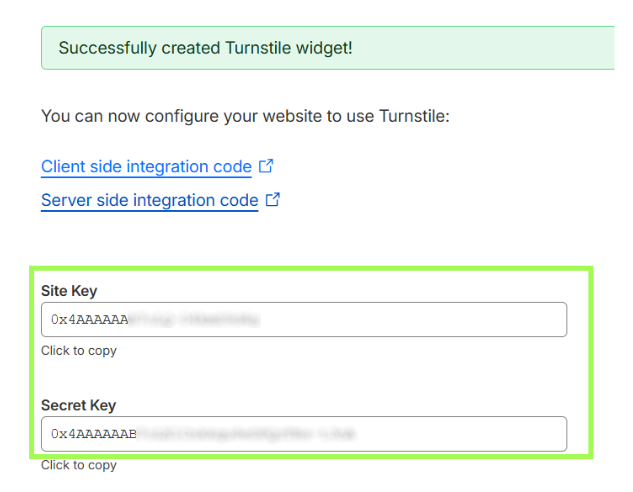Click the 0x4AAAAAAB prefix in Secret Key
Screen dimensions: 633x492
[94, 434]
